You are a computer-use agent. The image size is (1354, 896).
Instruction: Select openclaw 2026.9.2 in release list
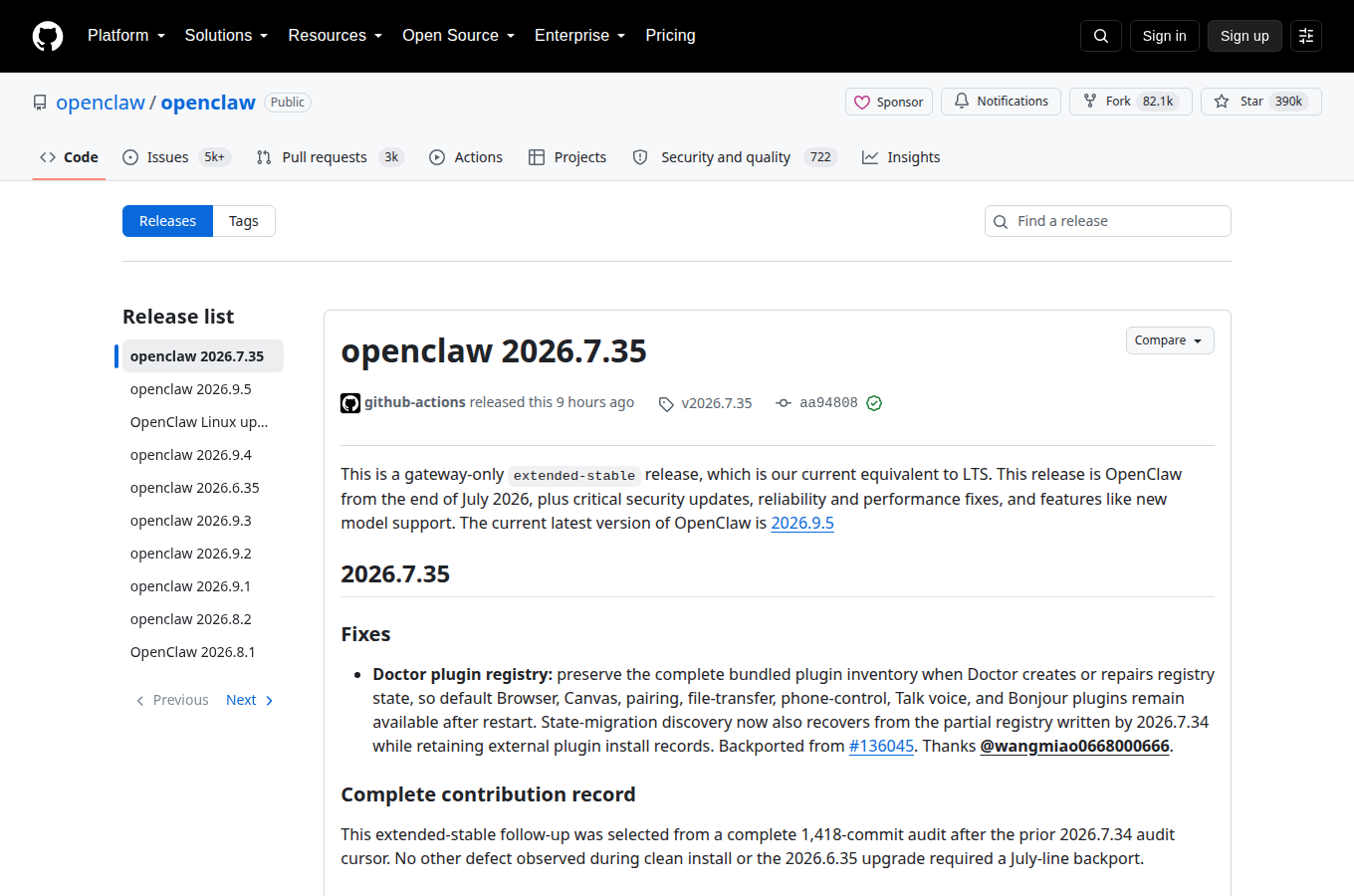[x=203, y=554]
